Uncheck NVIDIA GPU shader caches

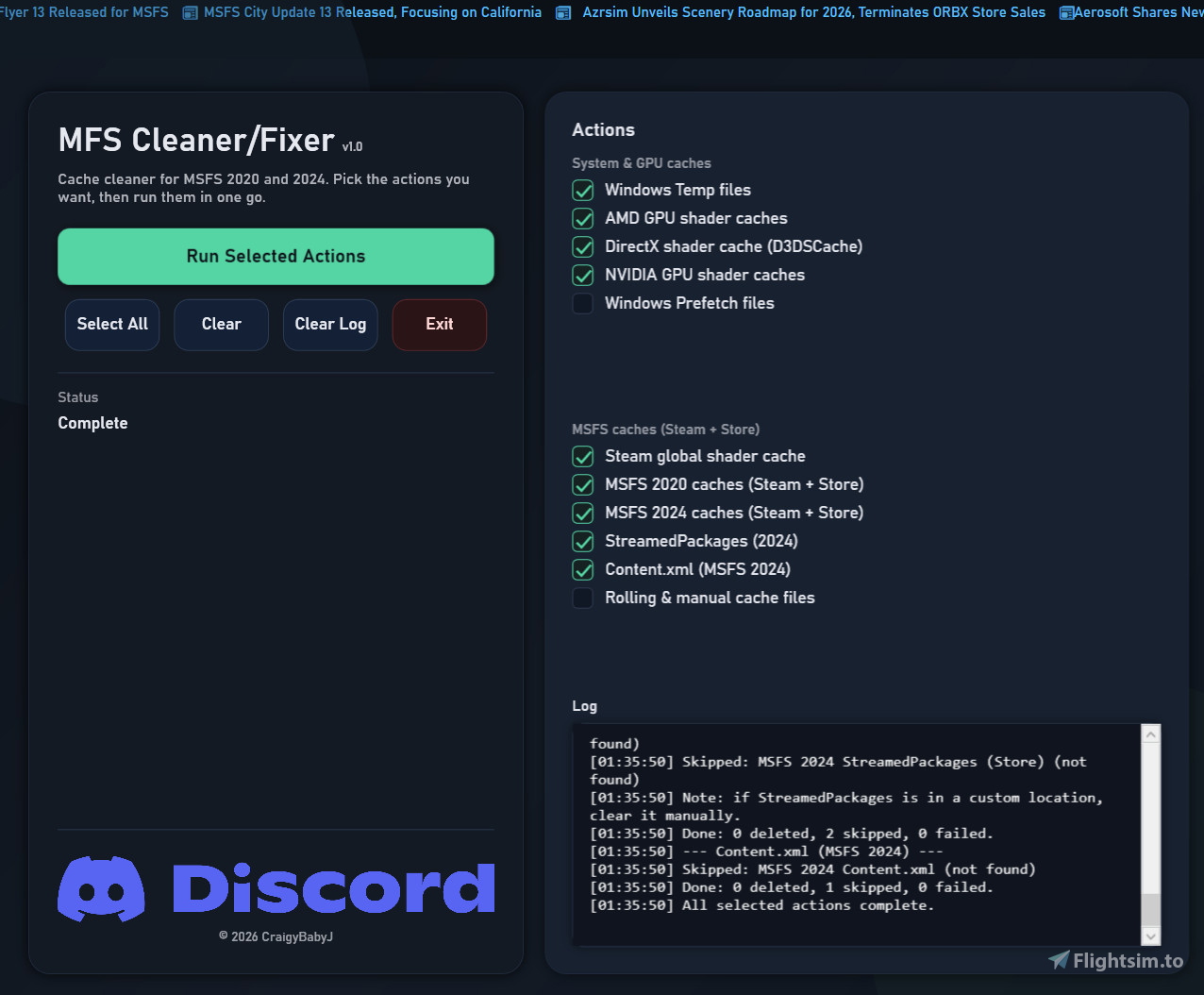pos(583,276)
